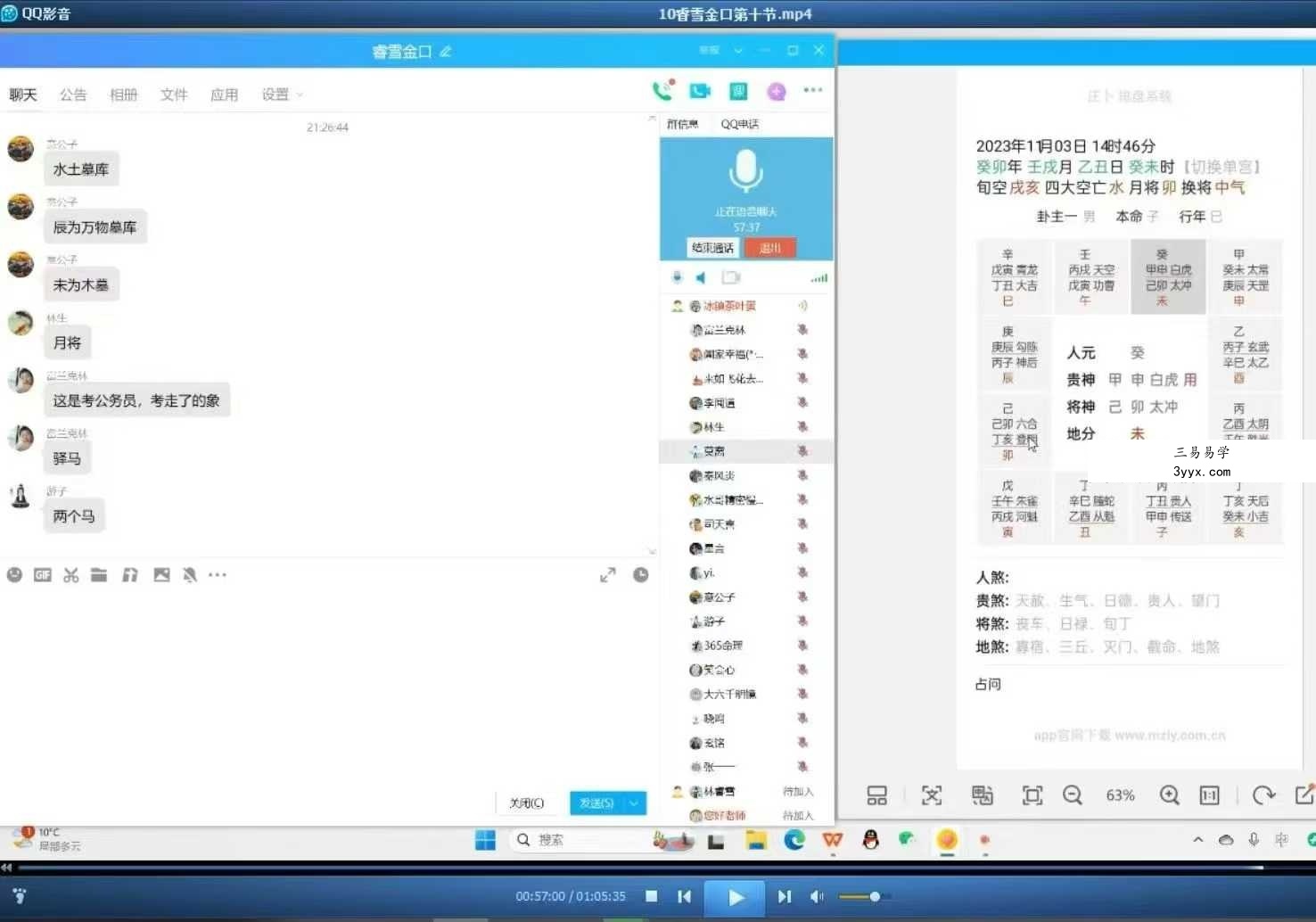The height and width of the screenshot is (922, 1316).
Task: Show image at 1:1 actual size
Action: (1210, 795)
